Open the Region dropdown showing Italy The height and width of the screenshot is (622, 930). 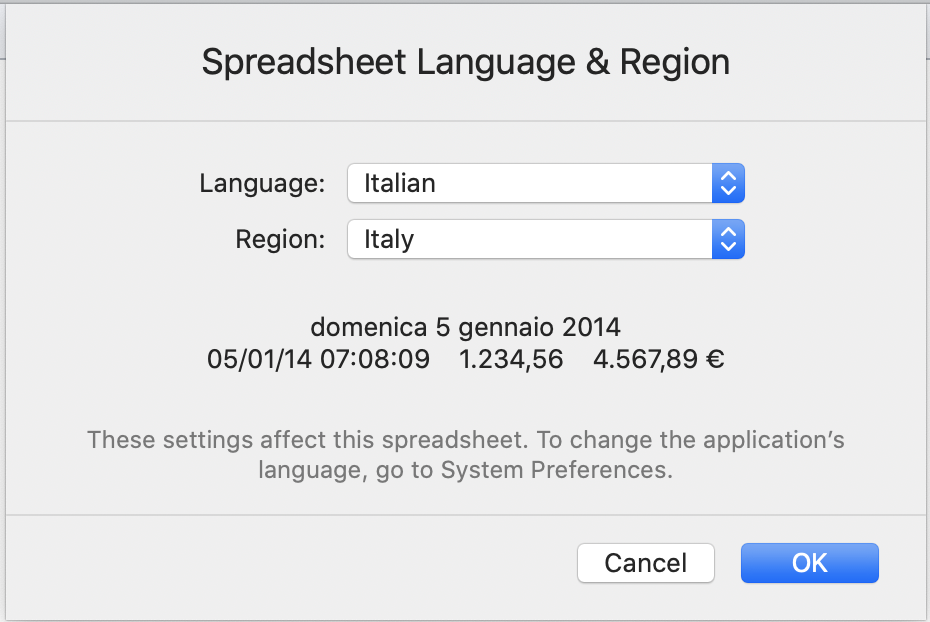[x=530, y=240]
